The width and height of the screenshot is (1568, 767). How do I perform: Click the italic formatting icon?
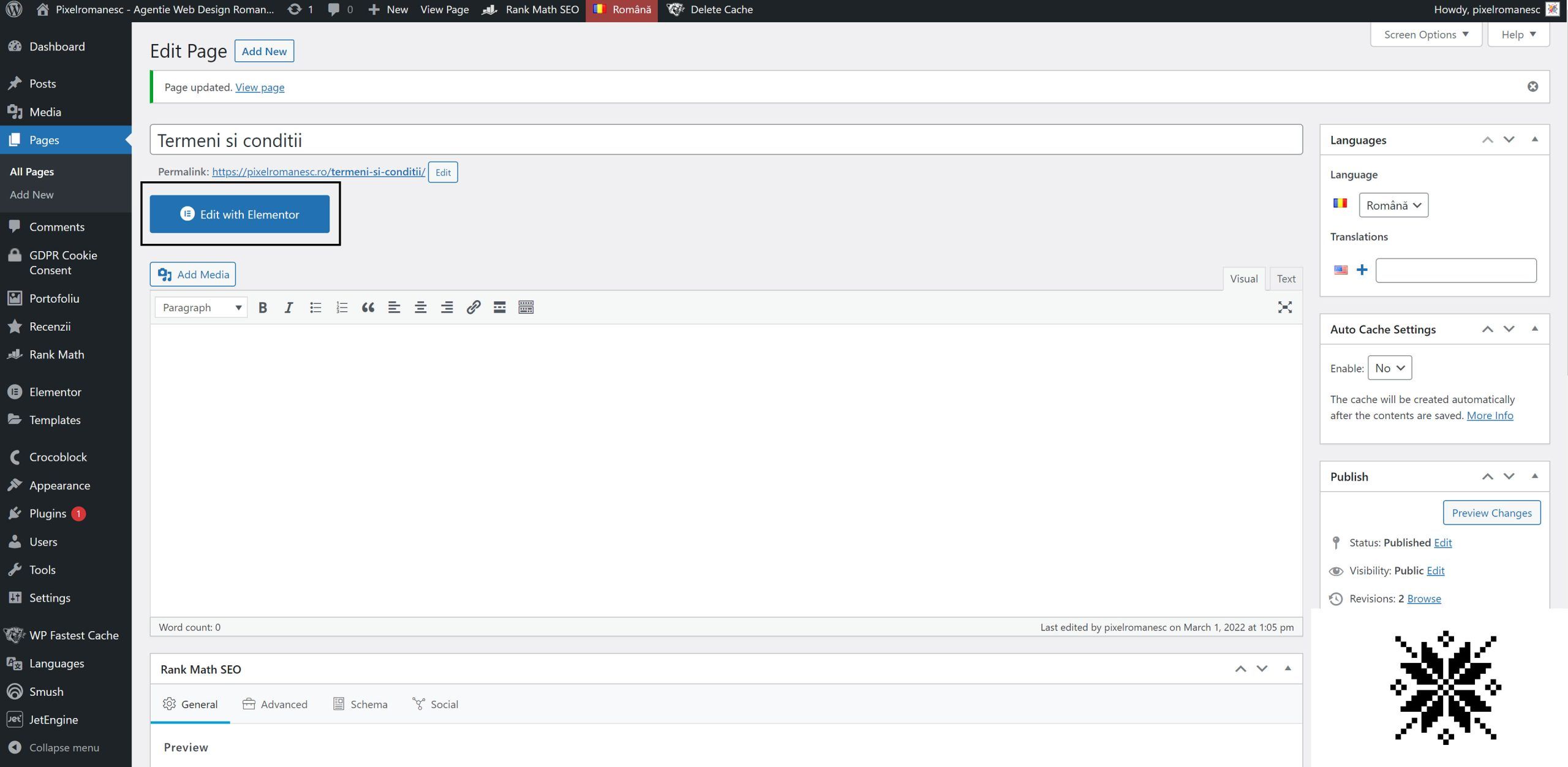[x=289, y=307]
